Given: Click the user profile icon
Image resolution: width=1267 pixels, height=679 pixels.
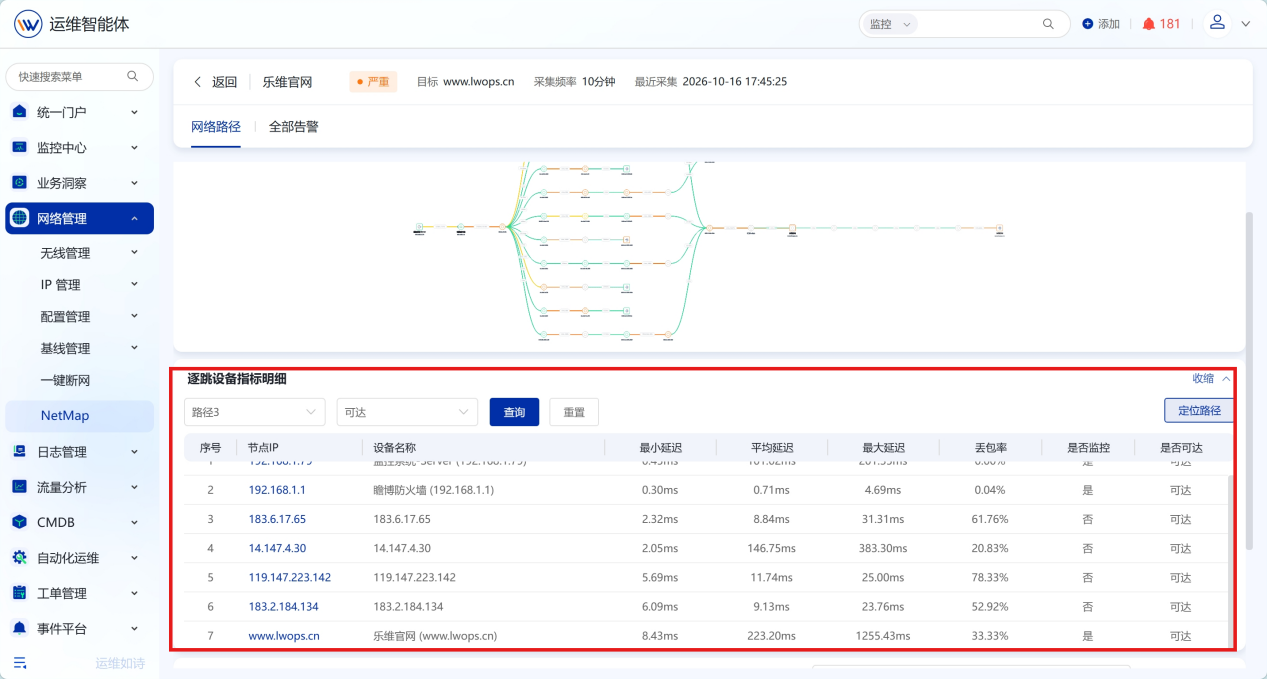Looking at the screenshot, I should coord(1217,23).
